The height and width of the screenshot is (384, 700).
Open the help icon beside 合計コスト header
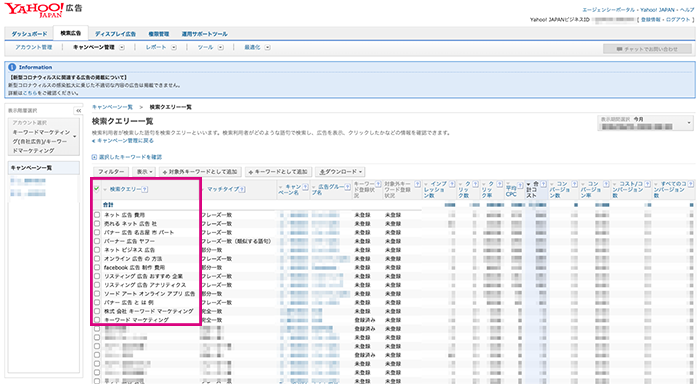(543, 184)
